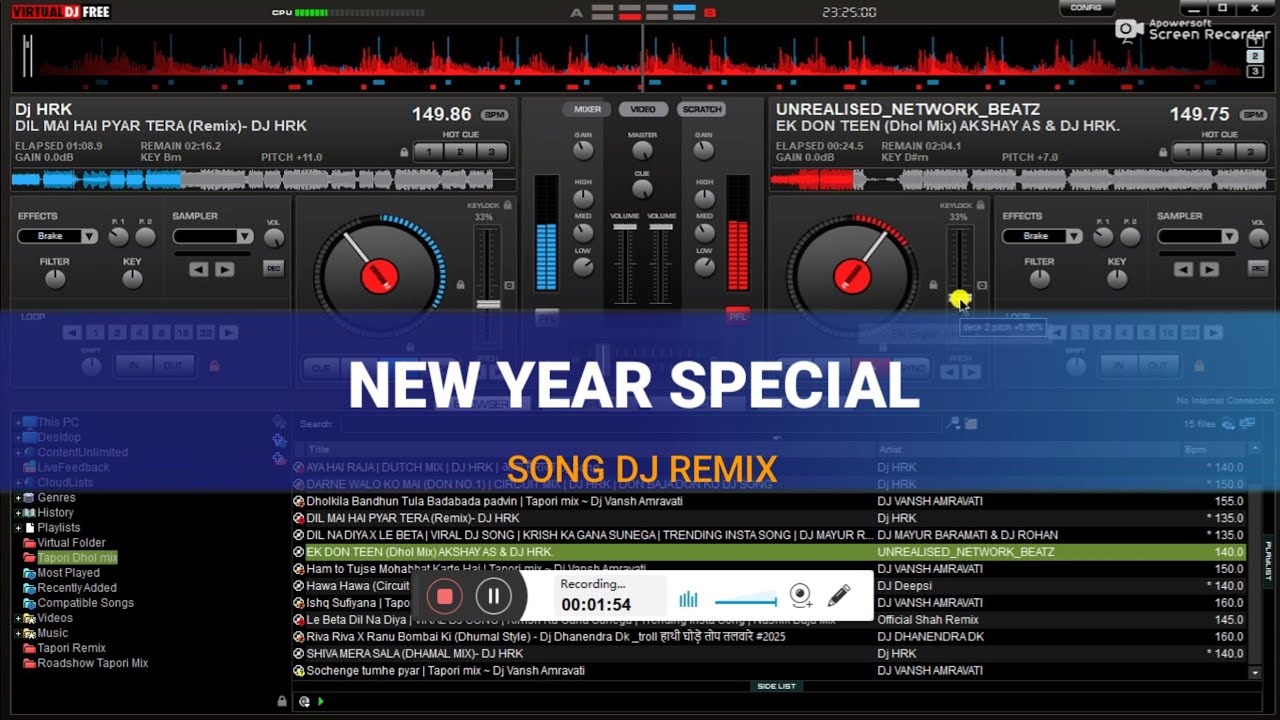1280x720 pixels.
Task: Trigger deck 2 hot cue 3
Action: coord(1250,152)
